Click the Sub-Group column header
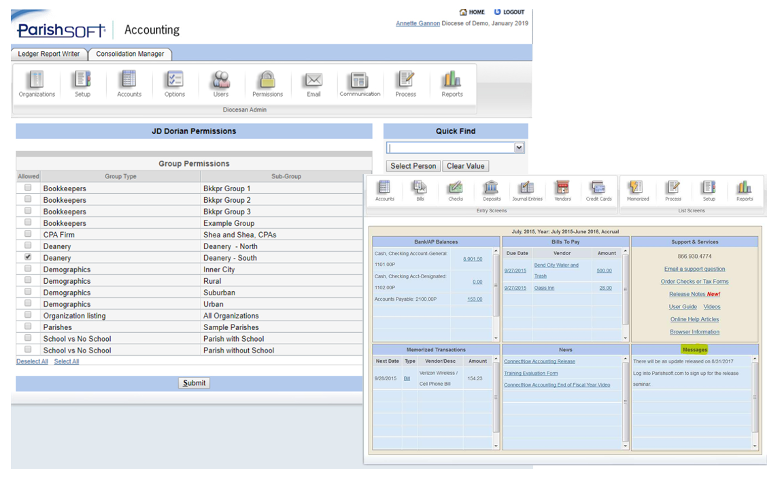The height and width of the screenshot is (480, 780). [286, 177]
